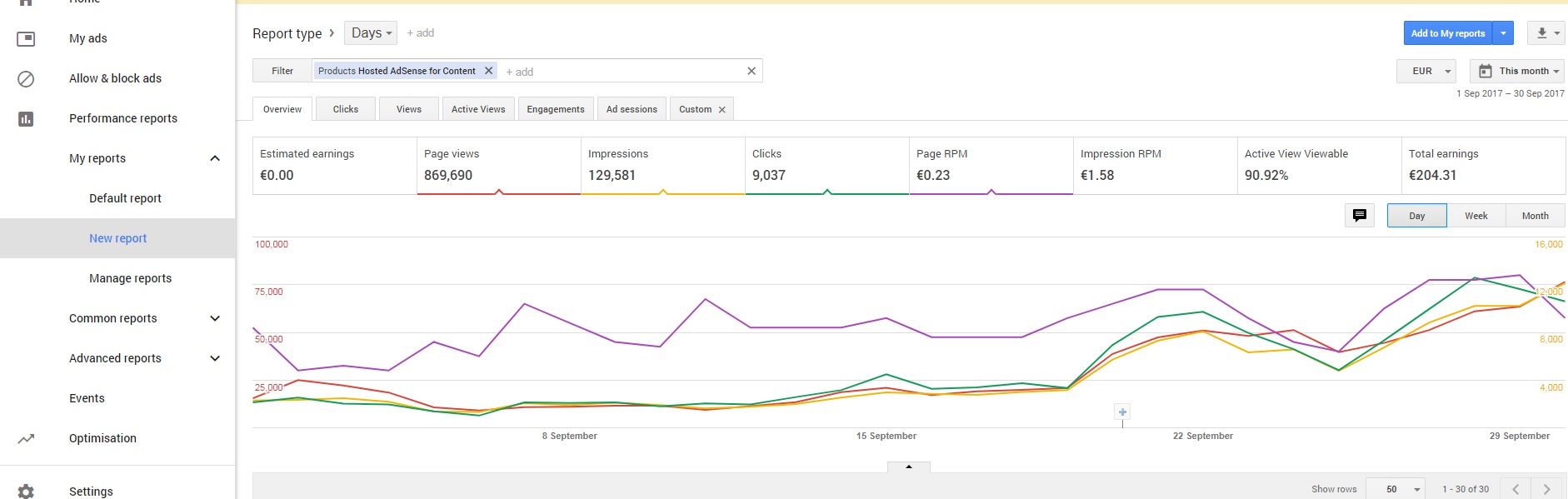Switch chart granularity to Month

click(x=1535, y=216)
